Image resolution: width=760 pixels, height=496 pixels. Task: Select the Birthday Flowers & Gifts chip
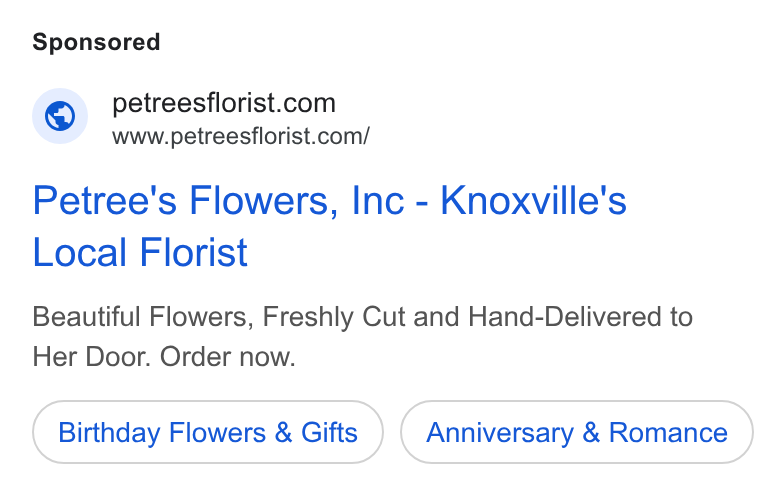click(x=208, y=432)
